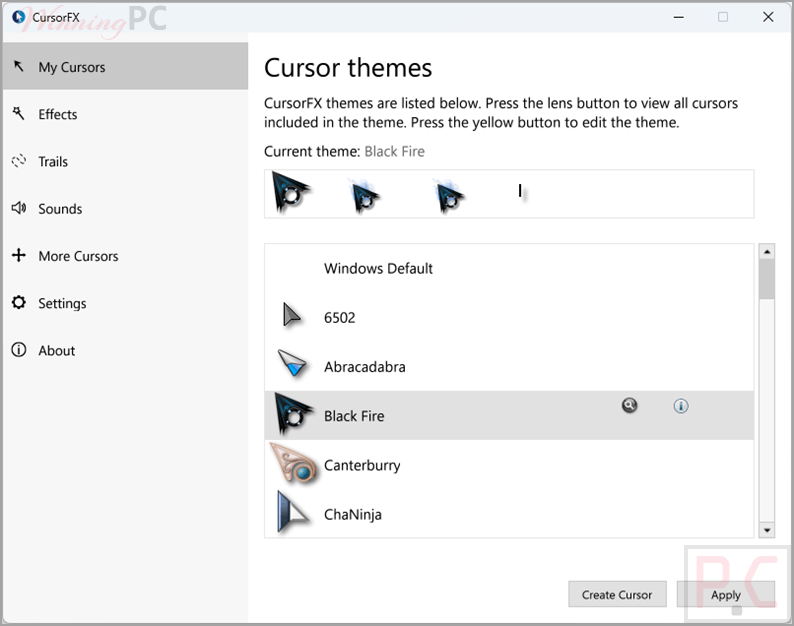
Task: Click the plus icon beside More Cursors
Action: [19, 255]
